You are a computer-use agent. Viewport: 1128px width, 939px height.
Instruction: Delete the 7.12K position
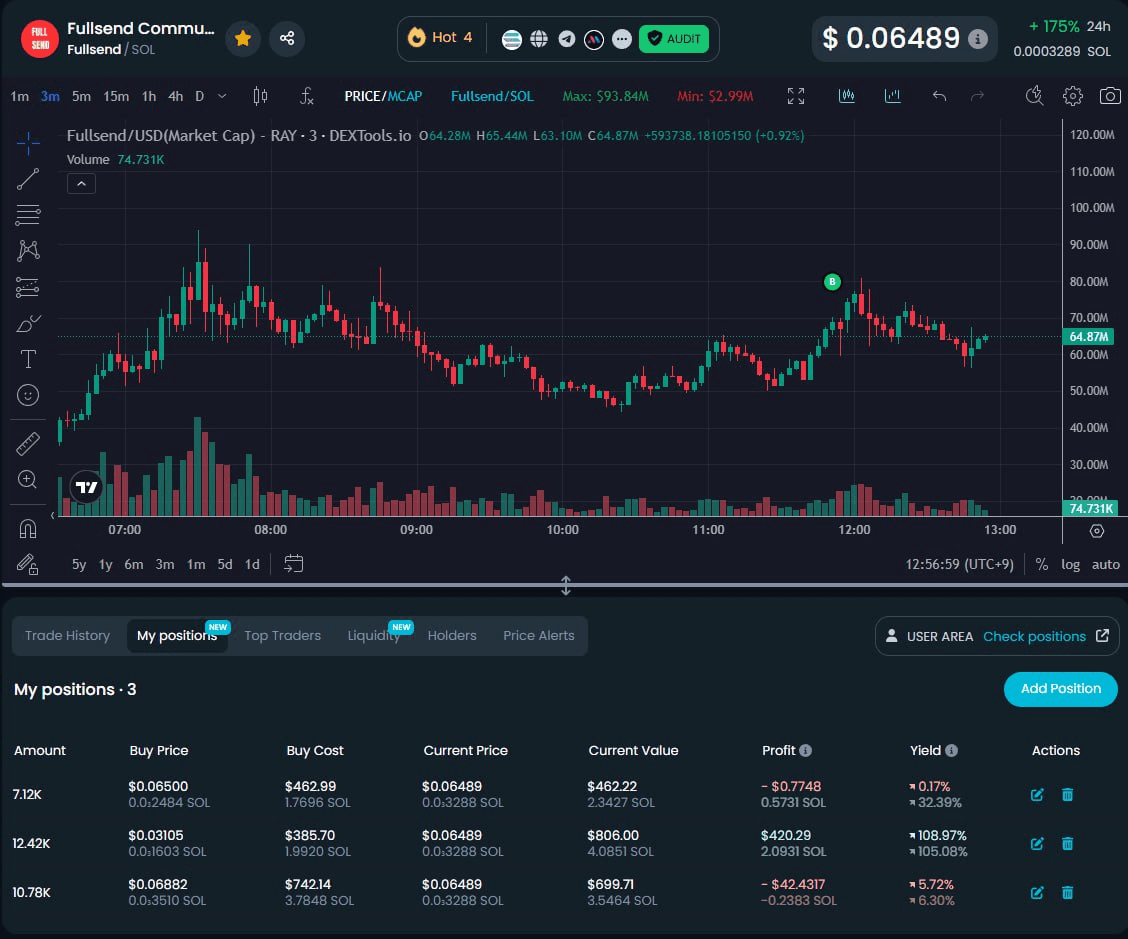click(x=1068, y=794)
